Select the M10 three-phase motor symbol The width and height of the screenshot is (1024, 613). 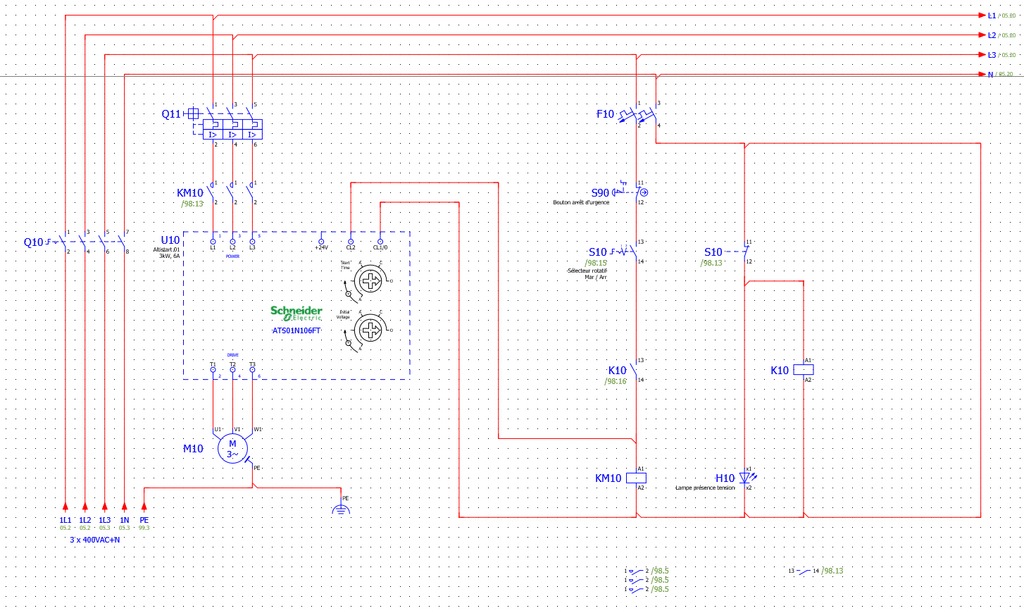232,449
